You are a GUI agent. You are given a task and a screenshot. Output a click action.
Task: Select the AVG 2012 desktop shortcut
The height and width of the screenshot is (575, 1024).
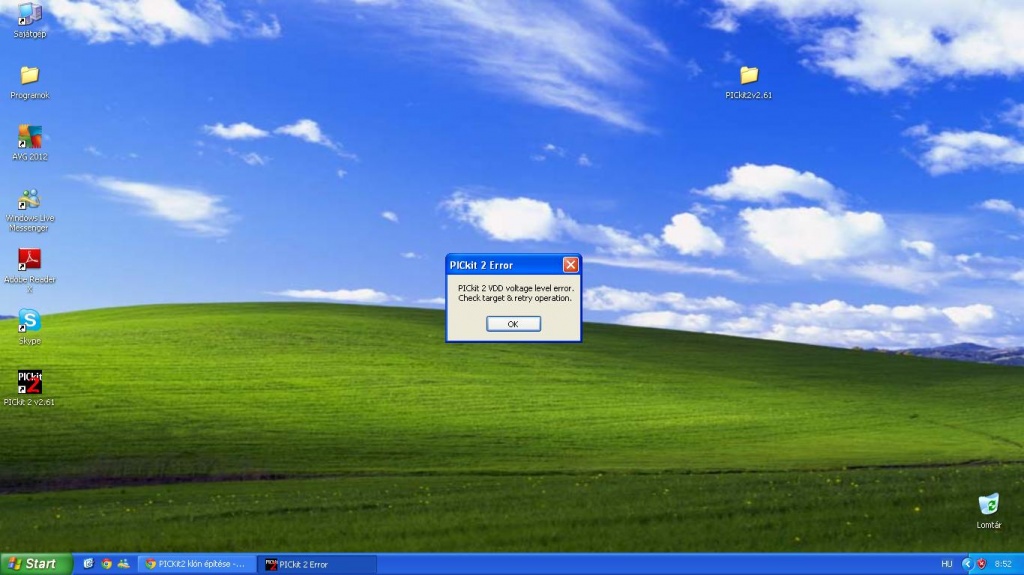pos(29,143)
